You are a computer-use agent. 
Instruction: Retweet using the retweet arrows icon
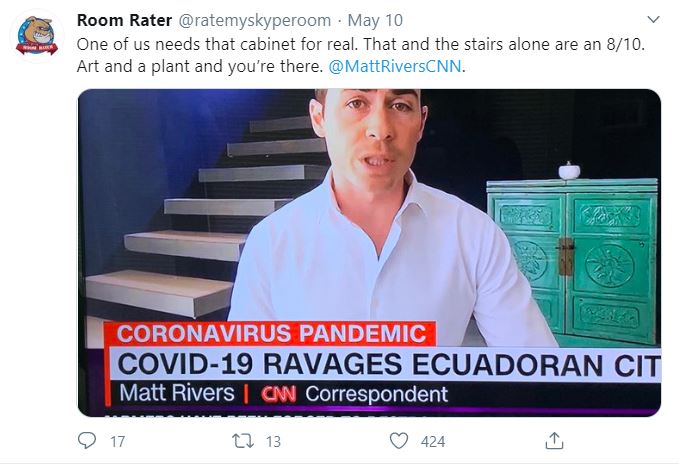click(x=243, y=441)
